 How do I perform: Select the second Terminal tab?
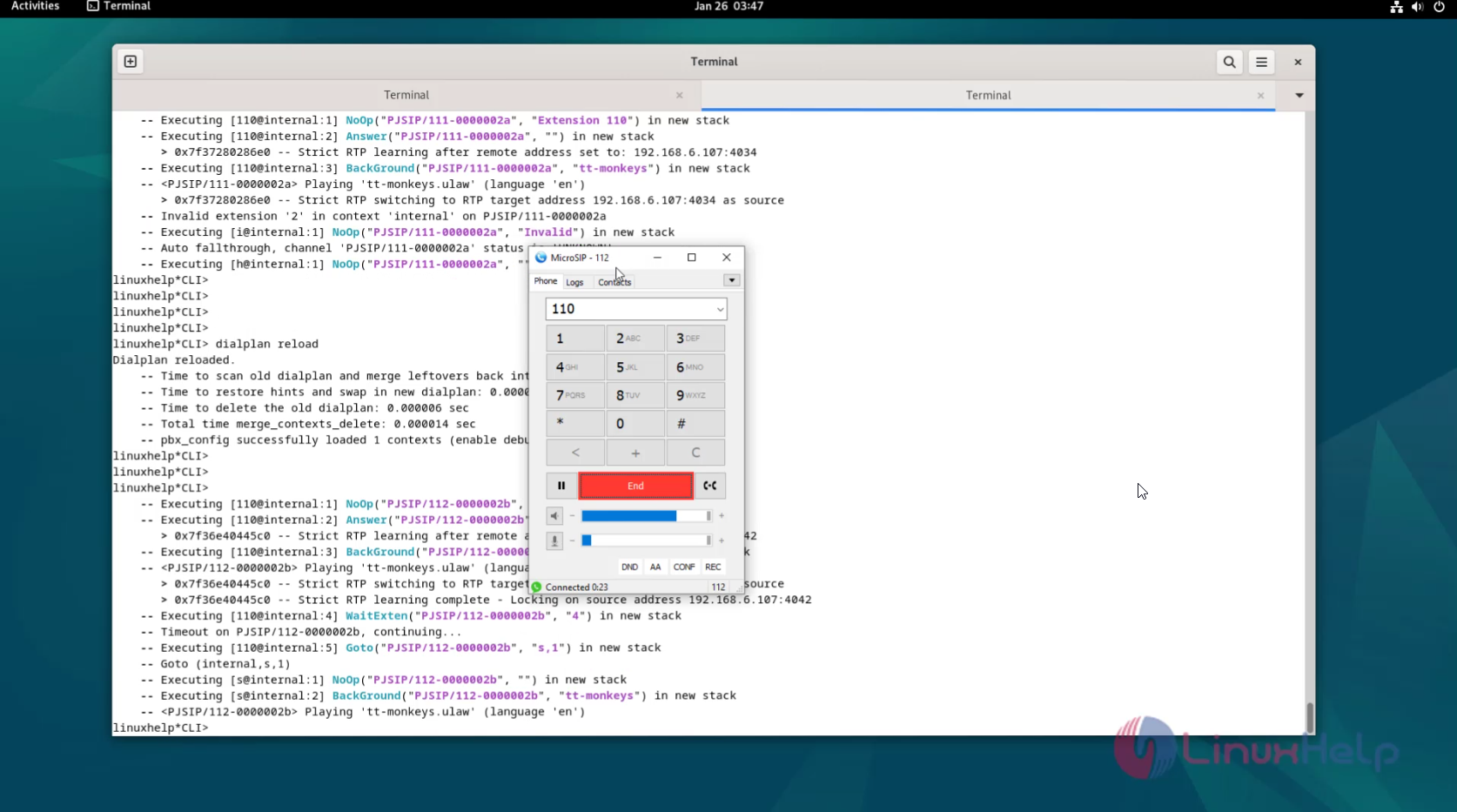988,96
